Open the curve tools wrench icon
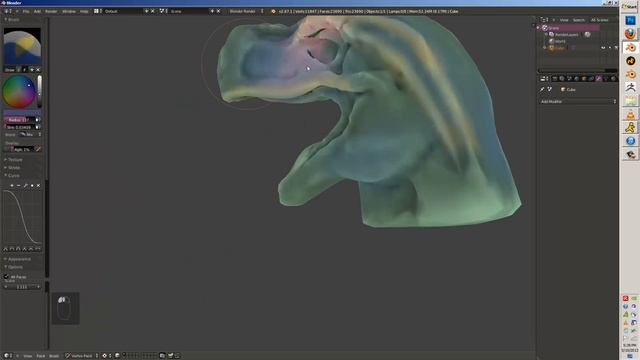This screenshot has width=640, height=360. pos(25,186)
